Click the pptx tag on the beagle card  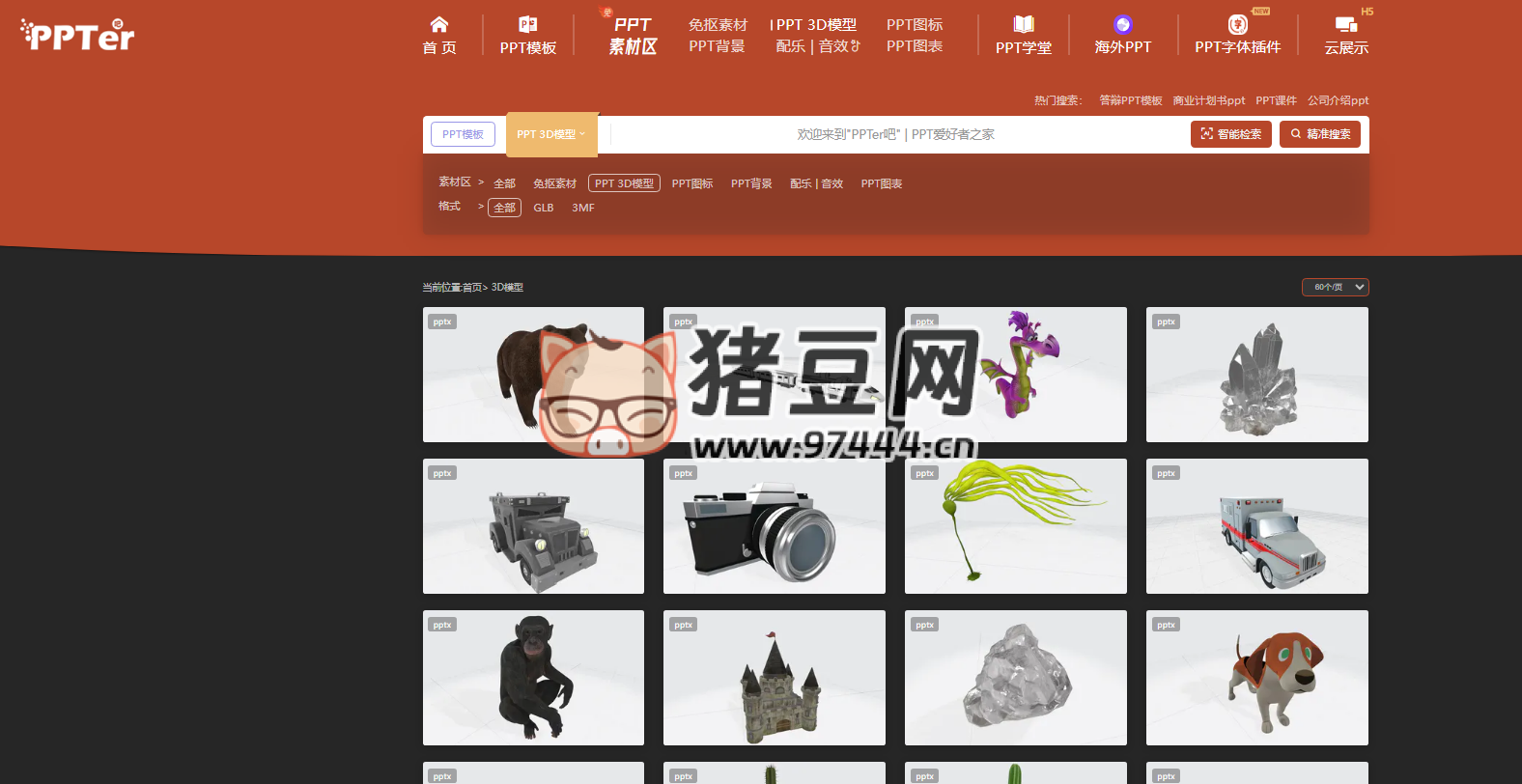click(x=1167, y=625)
